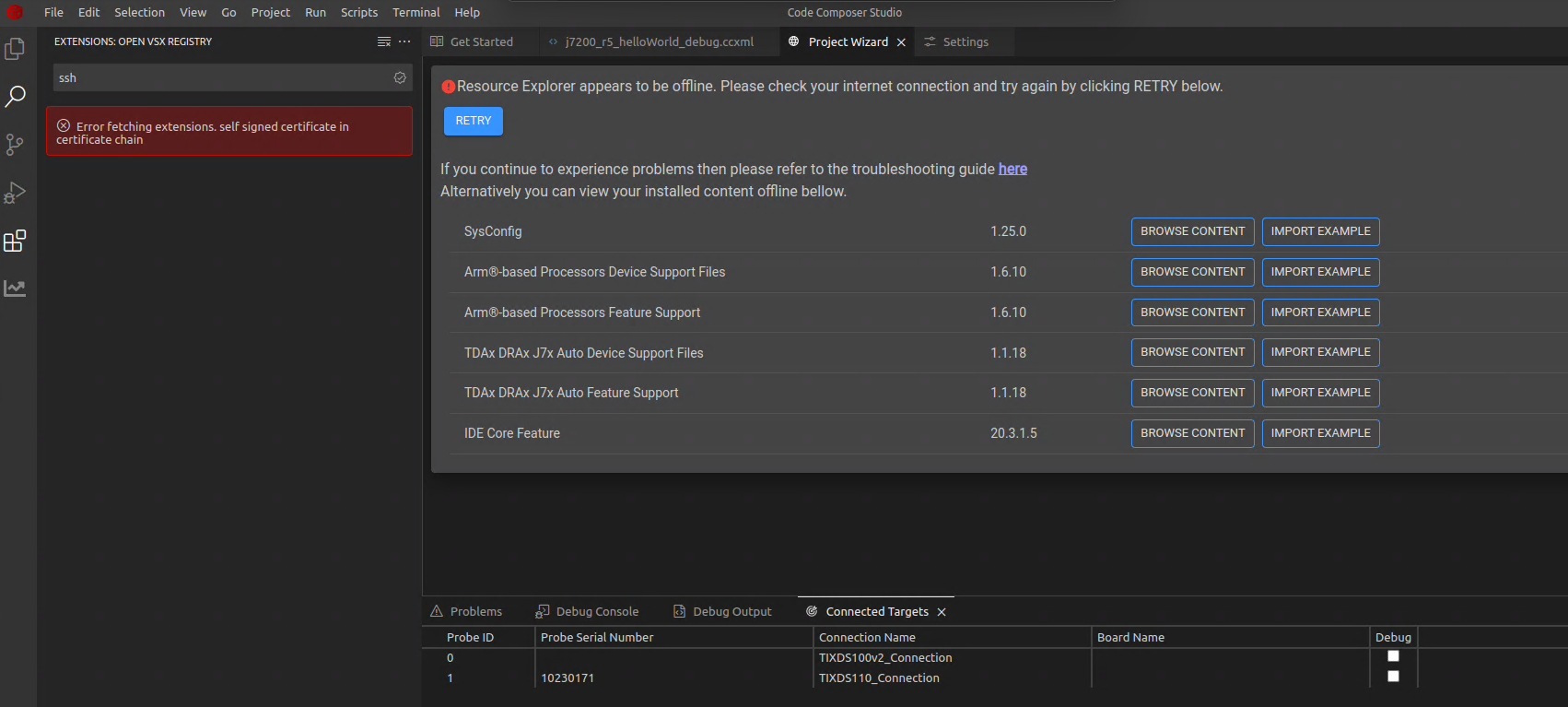1568x707 pixels.
Task: Click the RETRY button
Action: pos(474,121)
